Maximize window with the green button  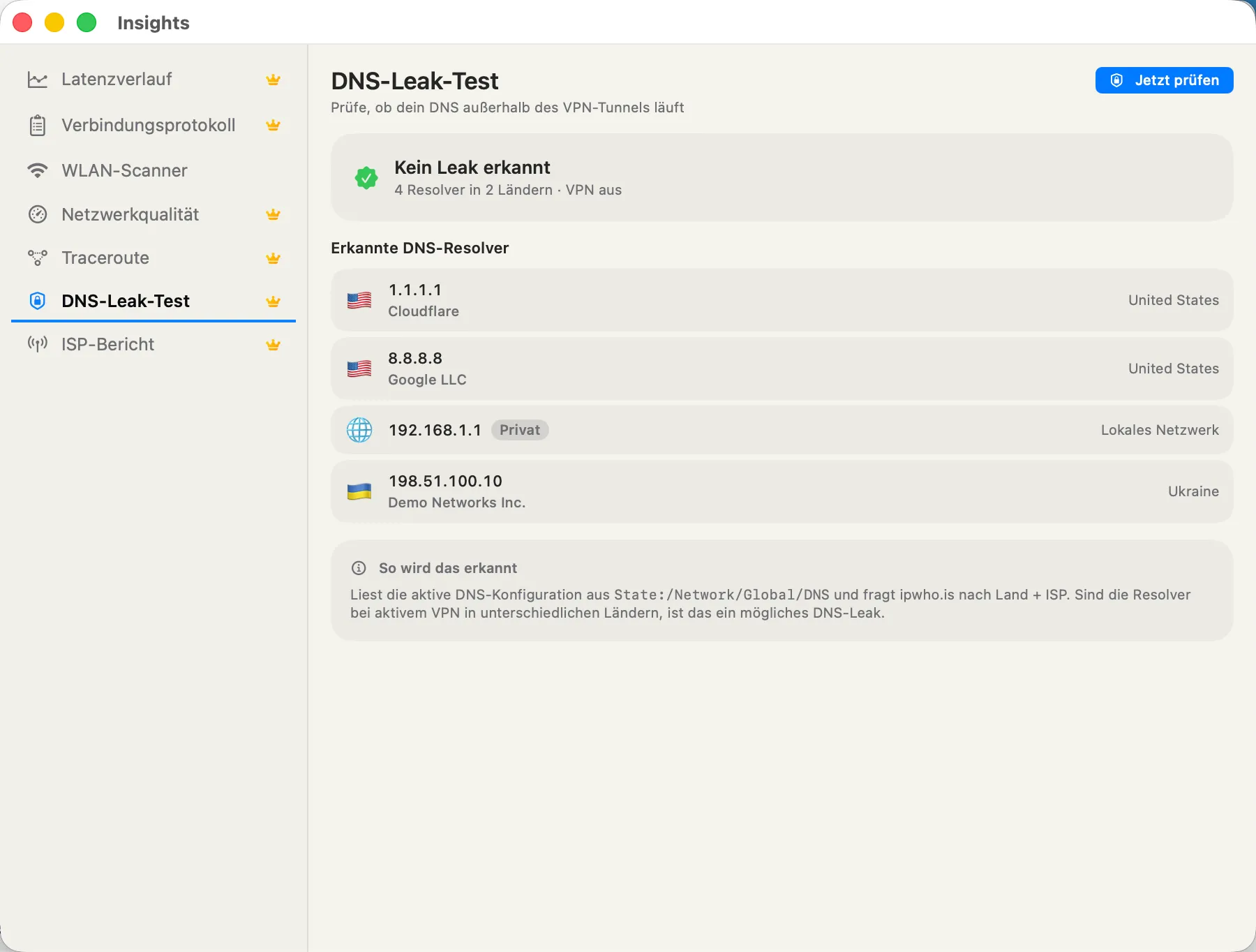87,22
